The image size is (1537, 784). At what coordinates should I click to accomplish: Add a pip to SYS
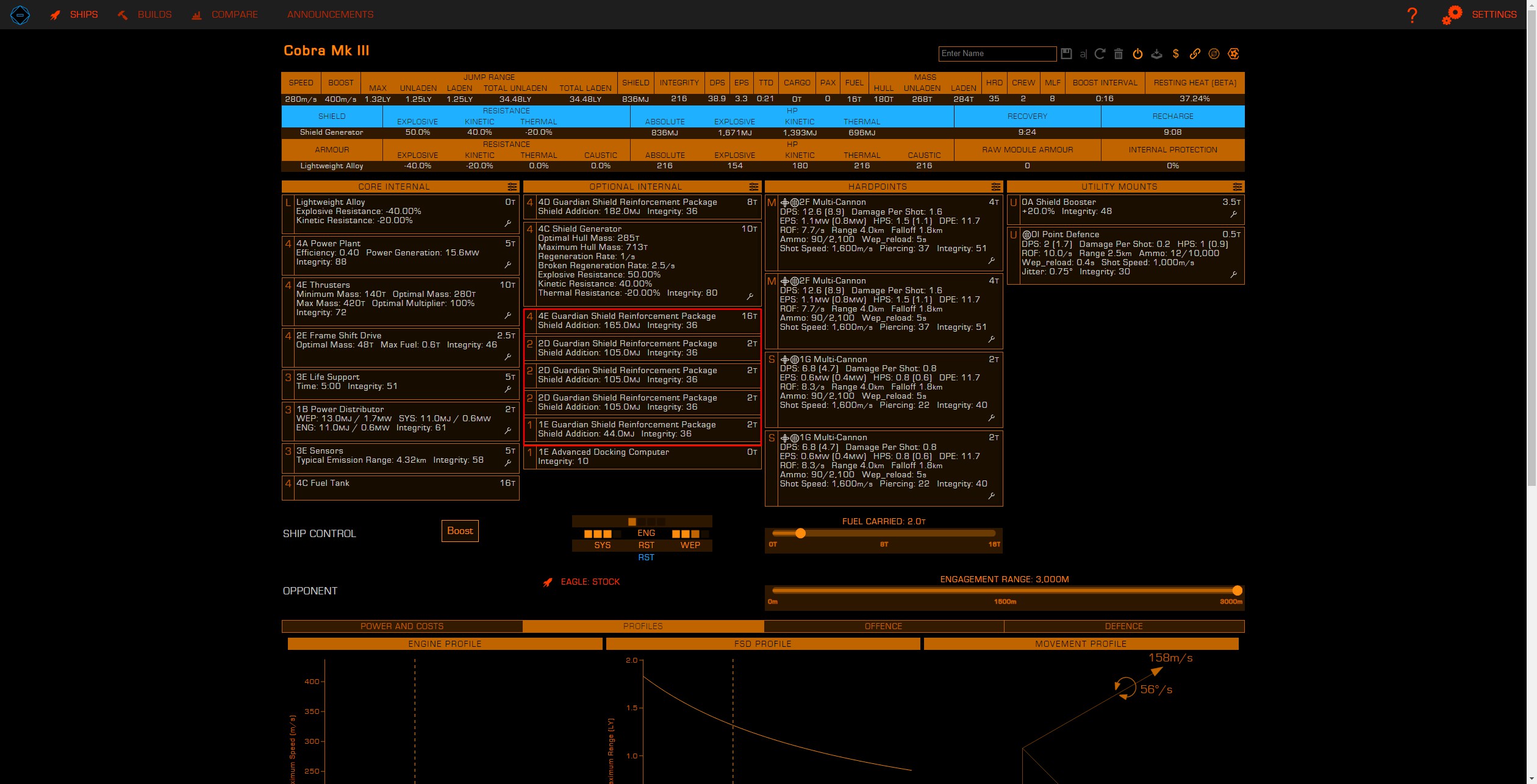pyautogui.click(x=602, y=545)
